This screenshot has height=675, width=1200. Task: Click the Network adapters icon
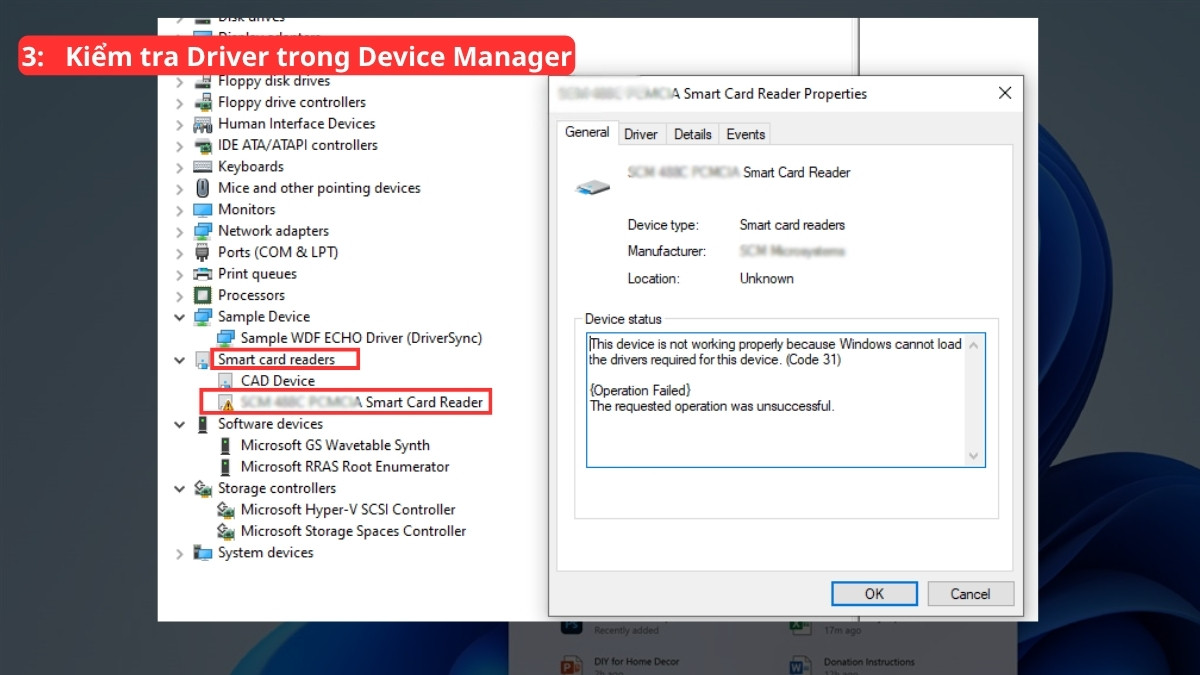coord(202,231)
